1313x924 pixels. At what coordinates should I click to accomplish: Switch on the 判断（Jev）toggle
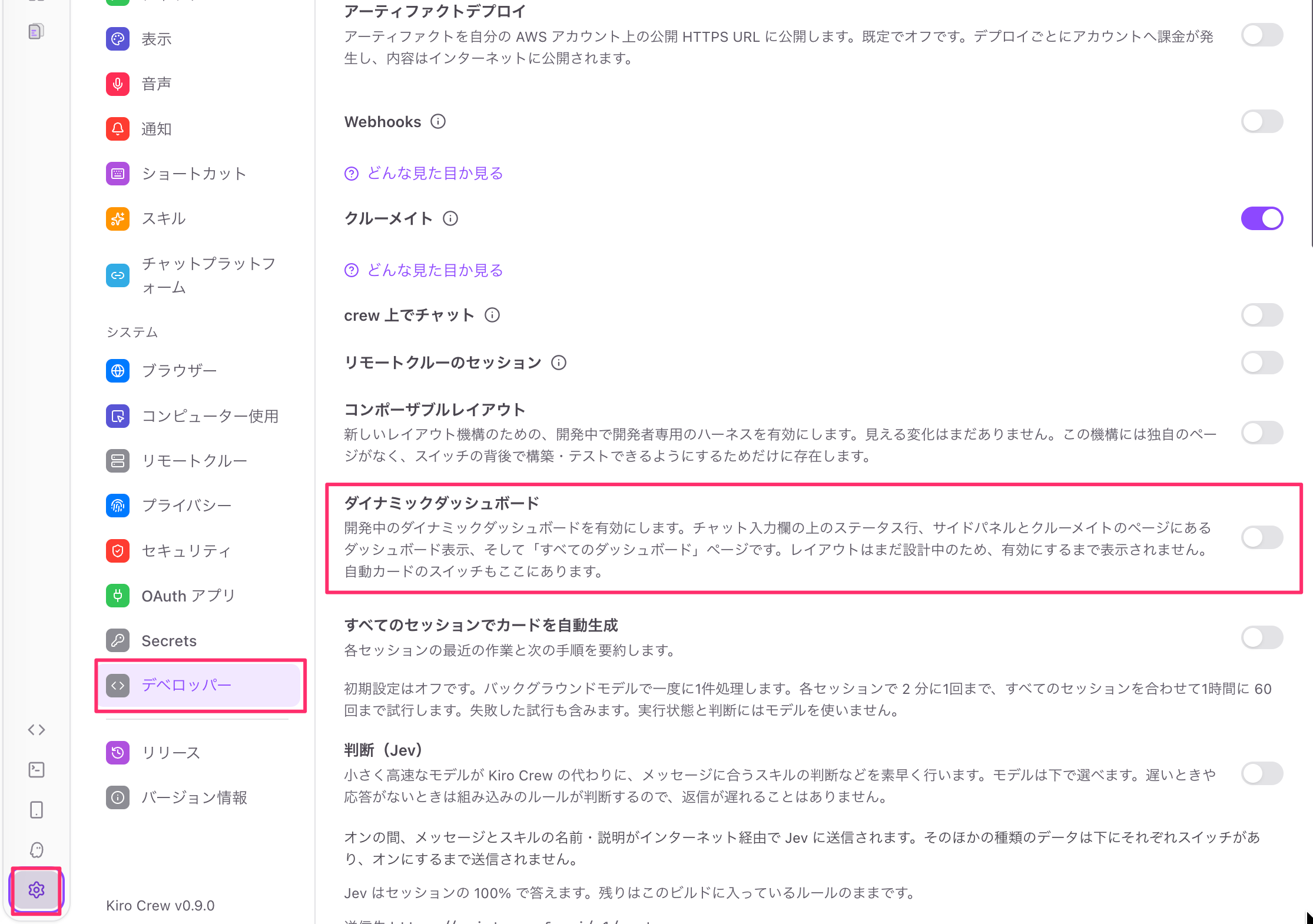coord(1262,774)
